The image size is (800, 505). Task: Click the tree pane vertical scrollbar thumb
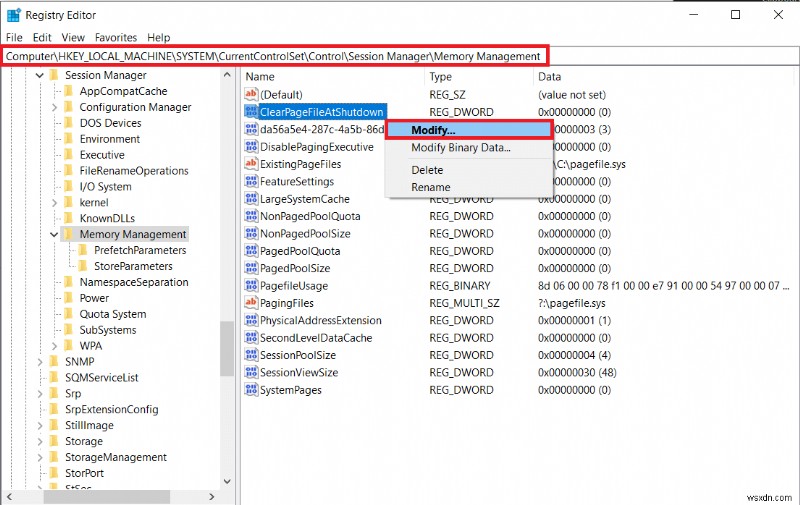pos(227,348)
